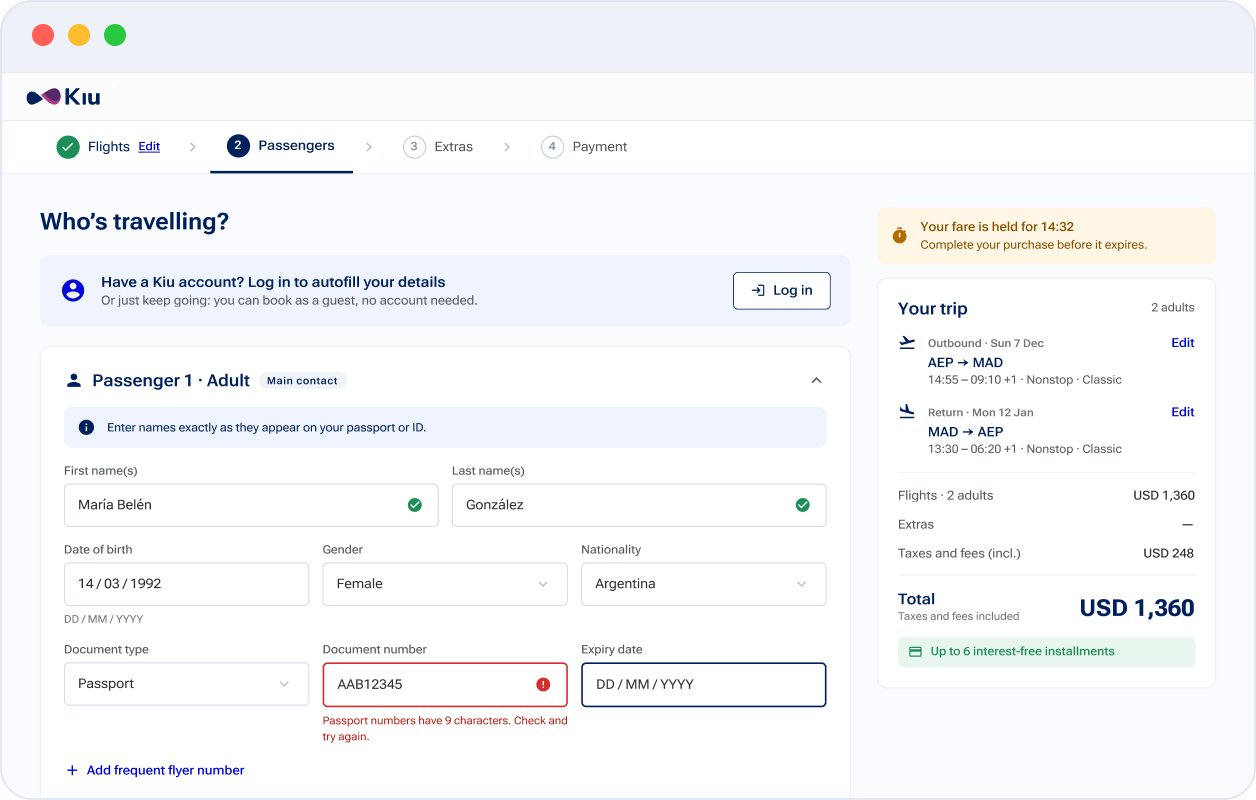Click the green check inside First name field
Screen dimensions: 1256x800
tap(415, 505)
